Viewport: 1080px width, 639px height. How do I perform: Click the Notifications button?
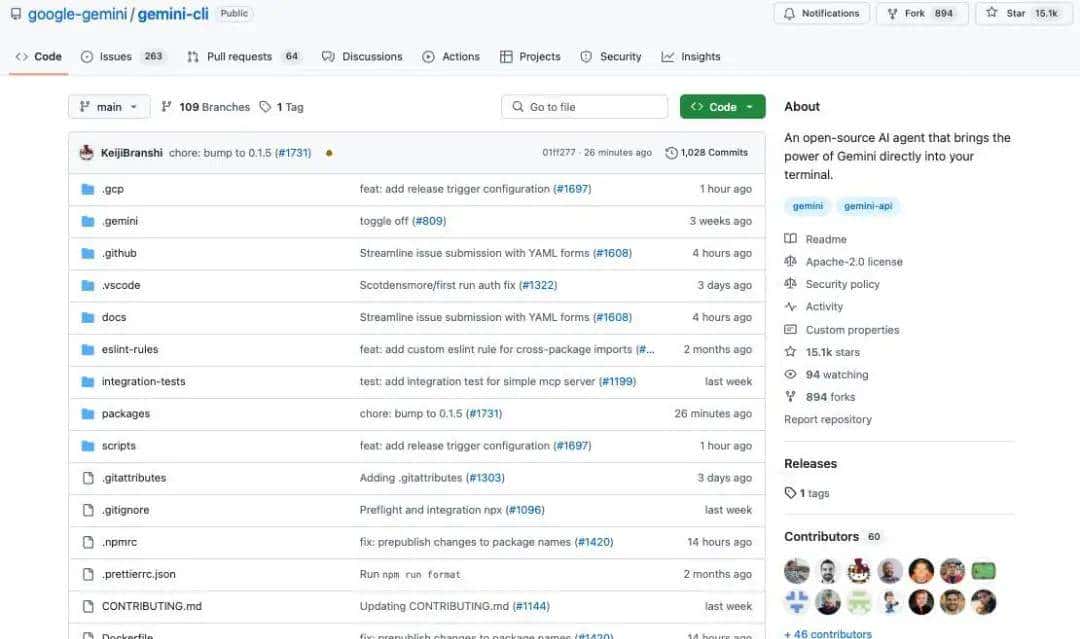tap(822, 13)
